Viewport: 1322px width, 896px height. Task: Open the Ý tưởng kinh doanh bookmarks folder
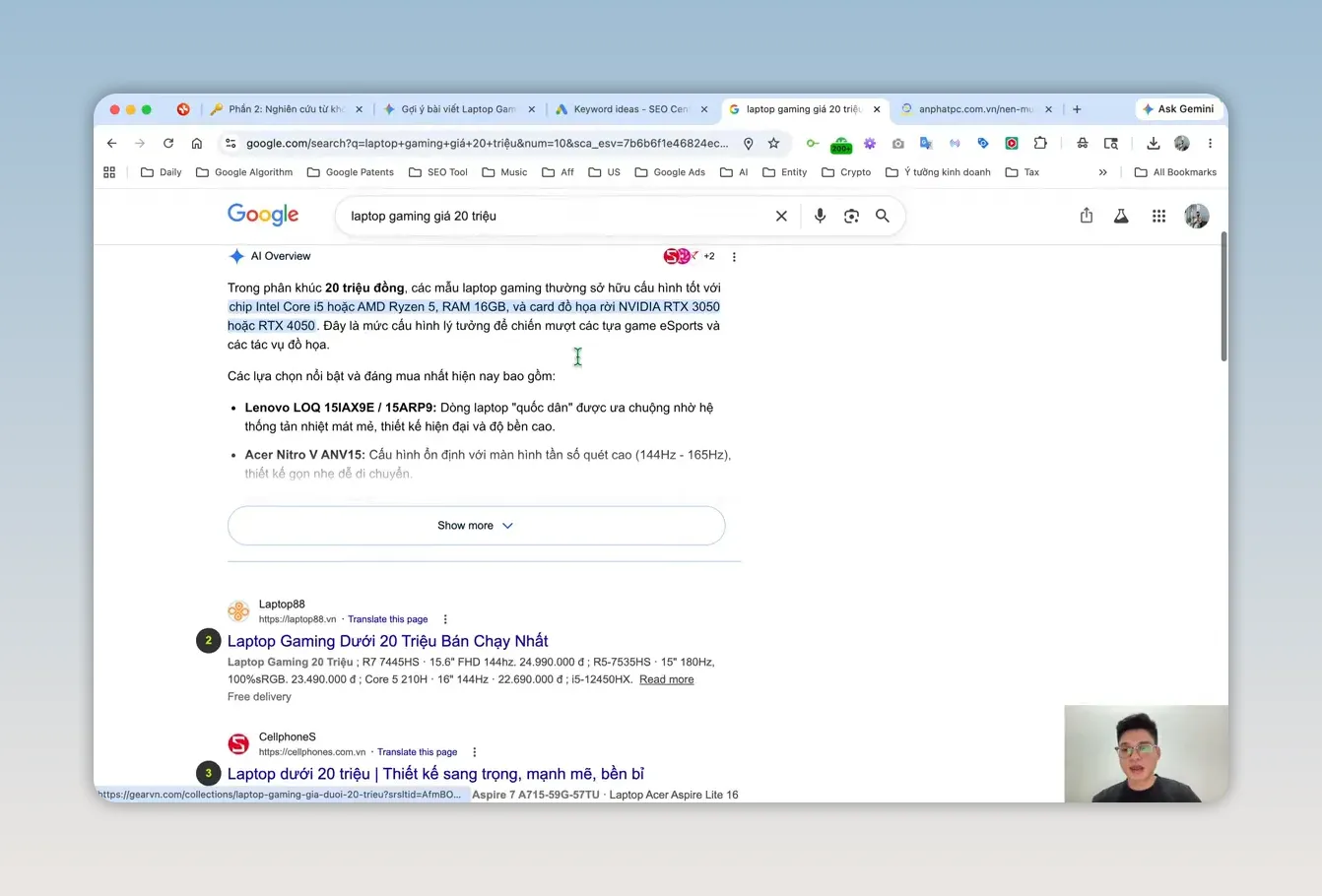pos(938,172)
